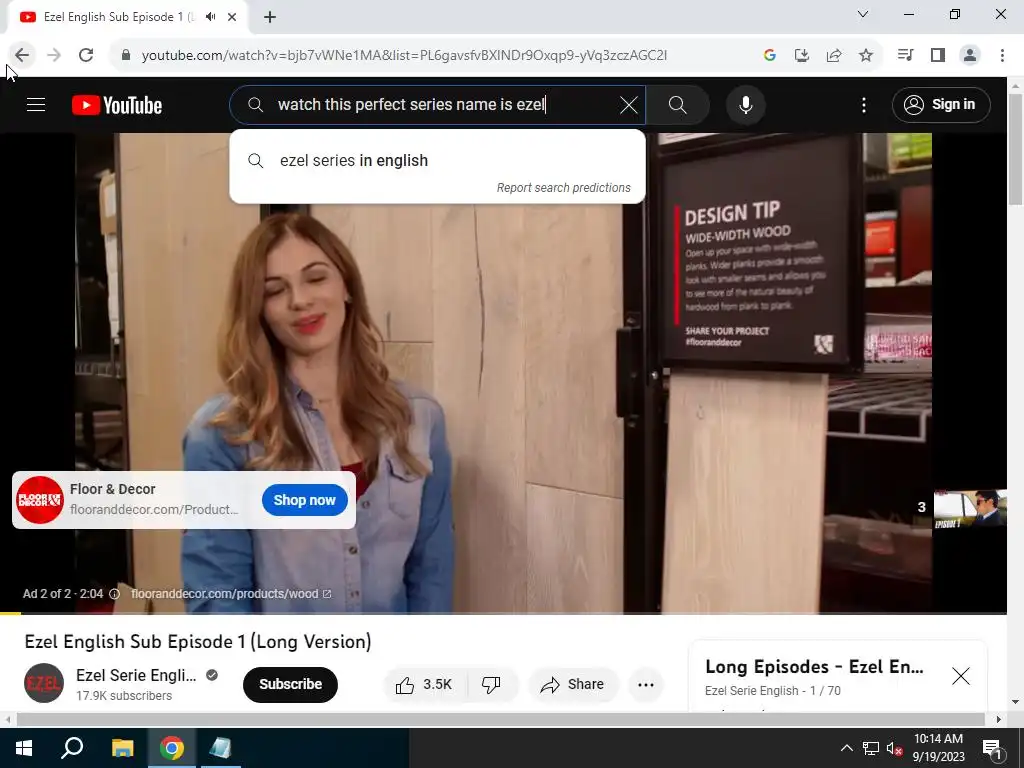The height and width of the screenshot is (768, 1024).
Task: Click the address bar URL
Action: 404,56
